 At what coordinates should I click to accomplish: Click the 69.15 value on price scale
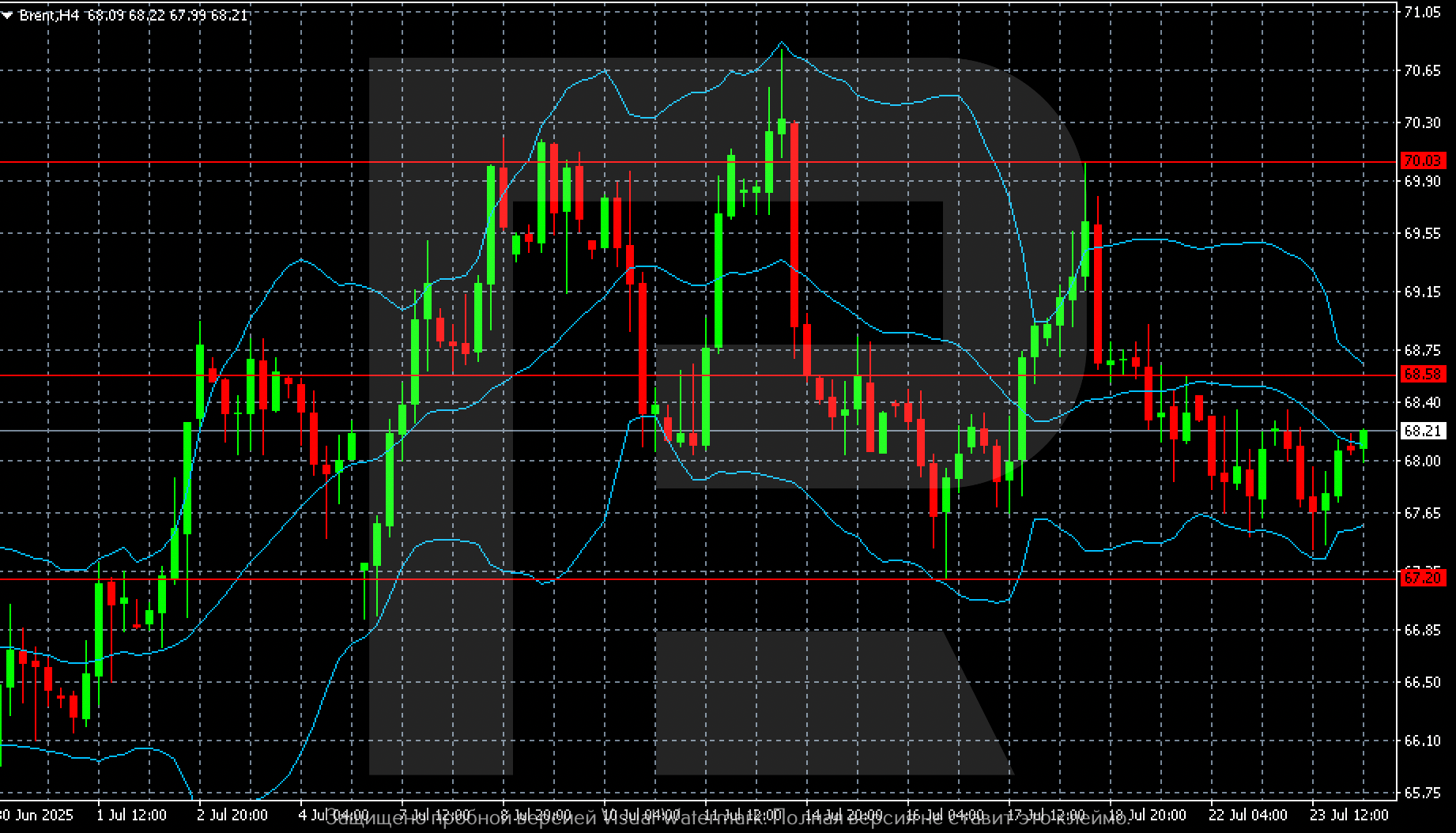click(1422, 292)
